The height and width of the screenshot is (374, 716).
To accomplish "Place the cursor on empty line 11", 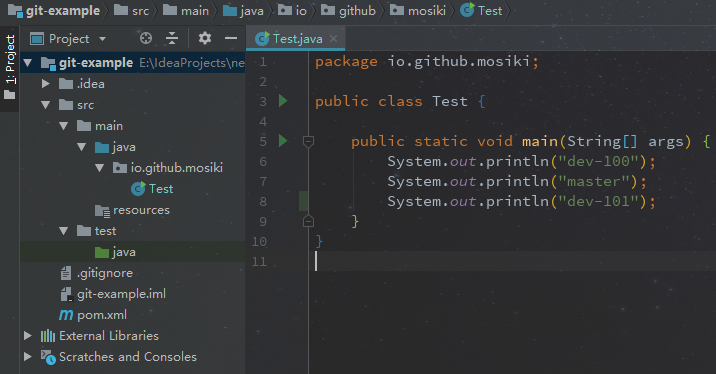I will tap(512, 262).
